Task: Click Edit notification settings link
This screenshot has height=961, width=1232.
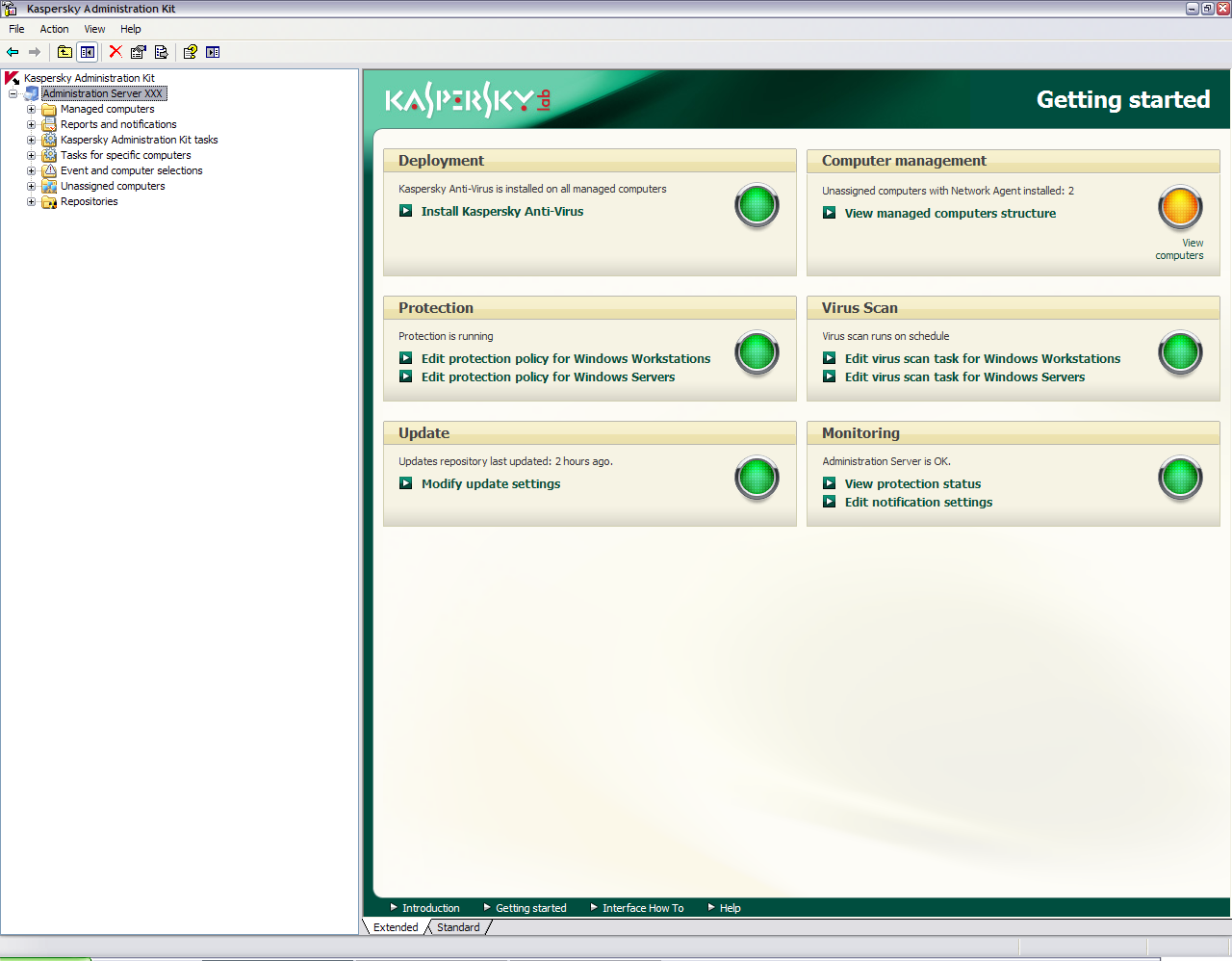Action: 918,502
